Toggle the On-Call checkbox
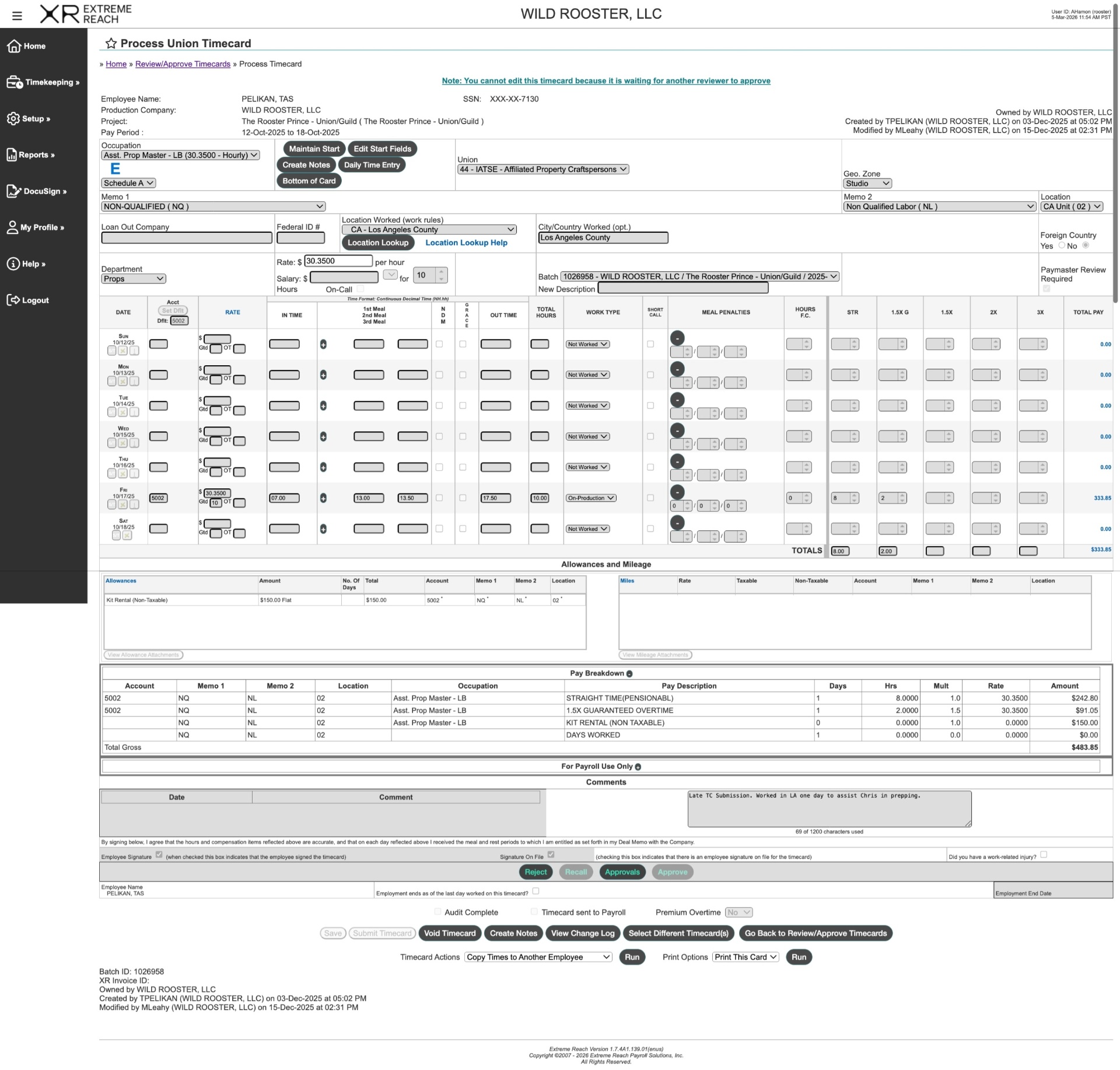The height and width of the screenshot is (1070, 1120). click(x=360, y=289)
